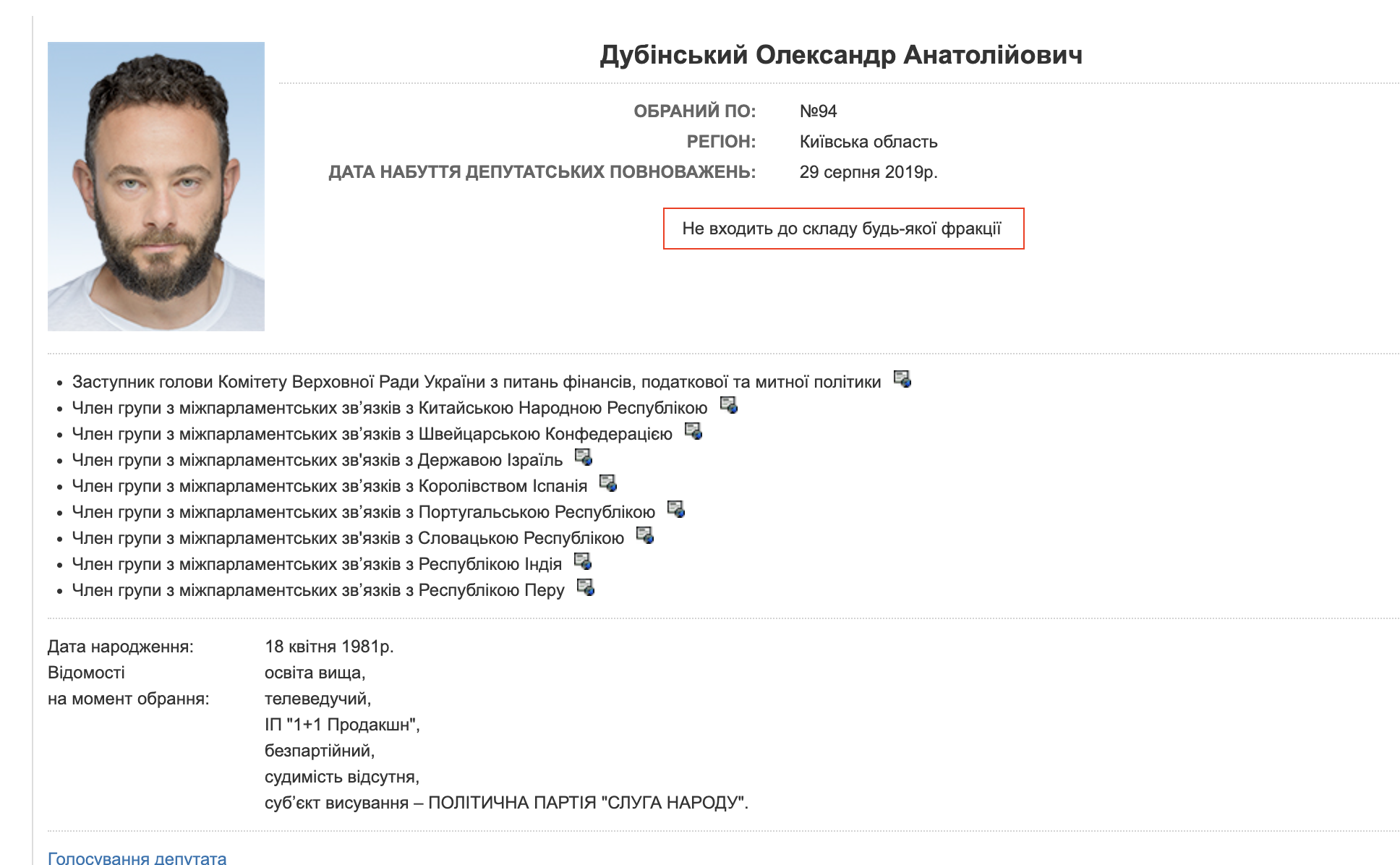Open icon next to Швейцарською Конфедерацією group
This screenshot has height=865, width=1400.
pos(693,431)
